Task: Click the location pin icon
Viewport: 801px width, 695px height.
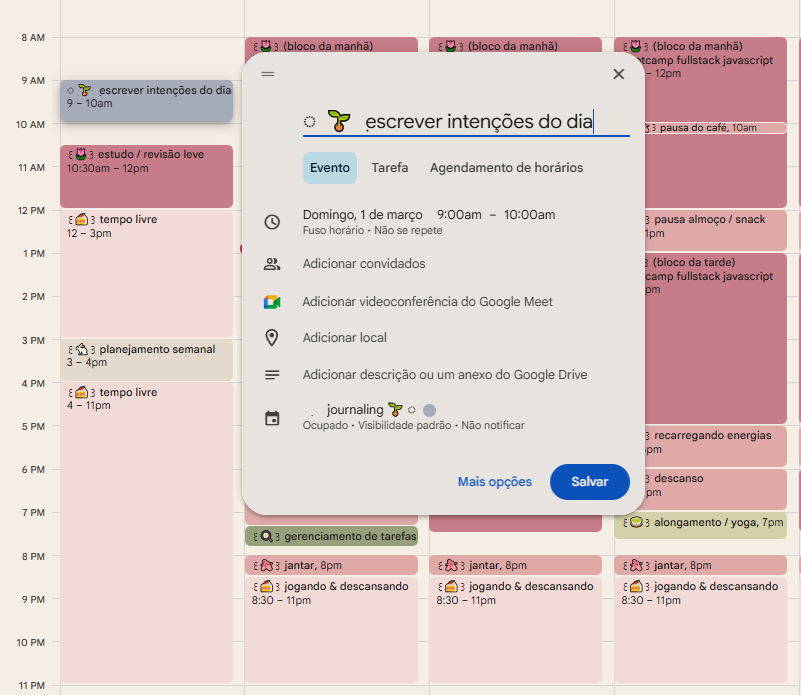Action: point(272,338)
